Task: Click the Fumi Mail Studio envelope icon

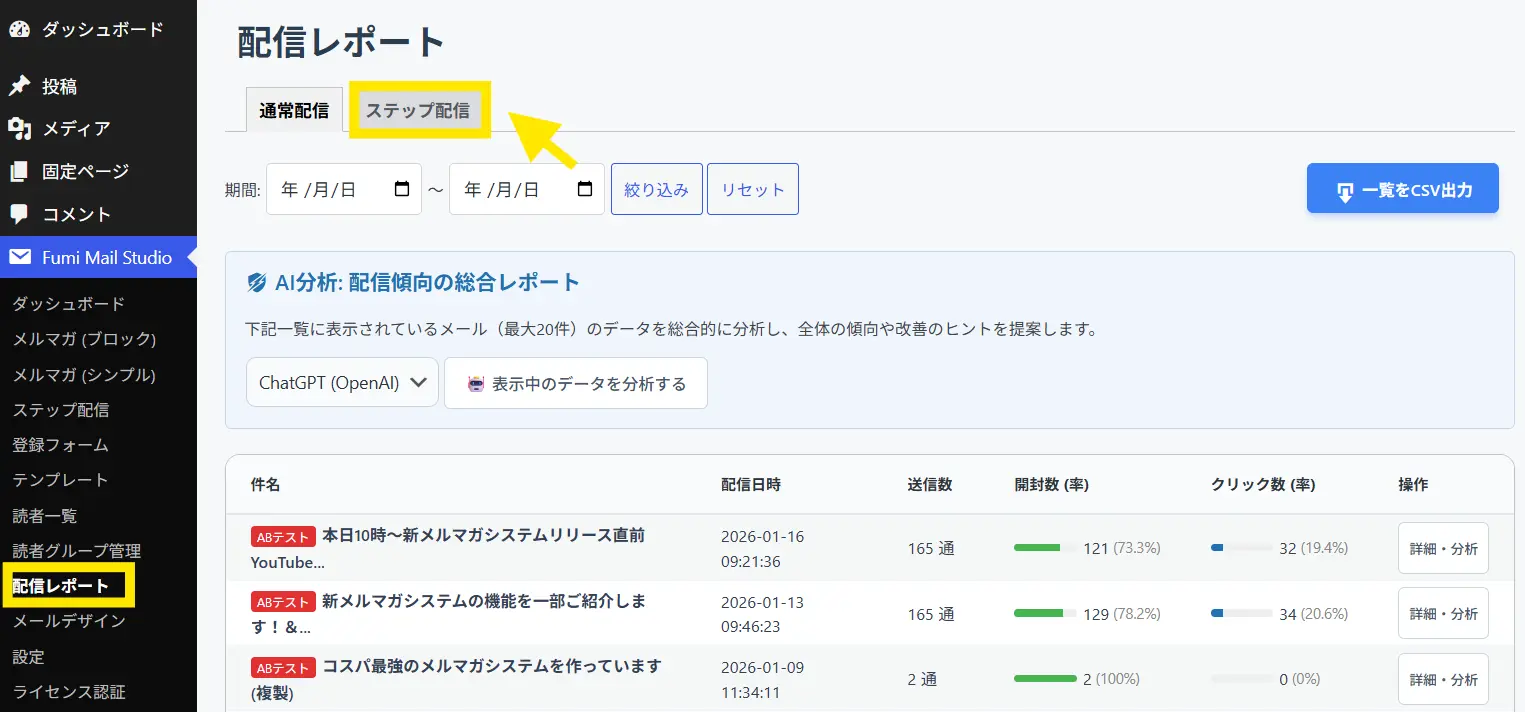Action: (x=19, y=258)
